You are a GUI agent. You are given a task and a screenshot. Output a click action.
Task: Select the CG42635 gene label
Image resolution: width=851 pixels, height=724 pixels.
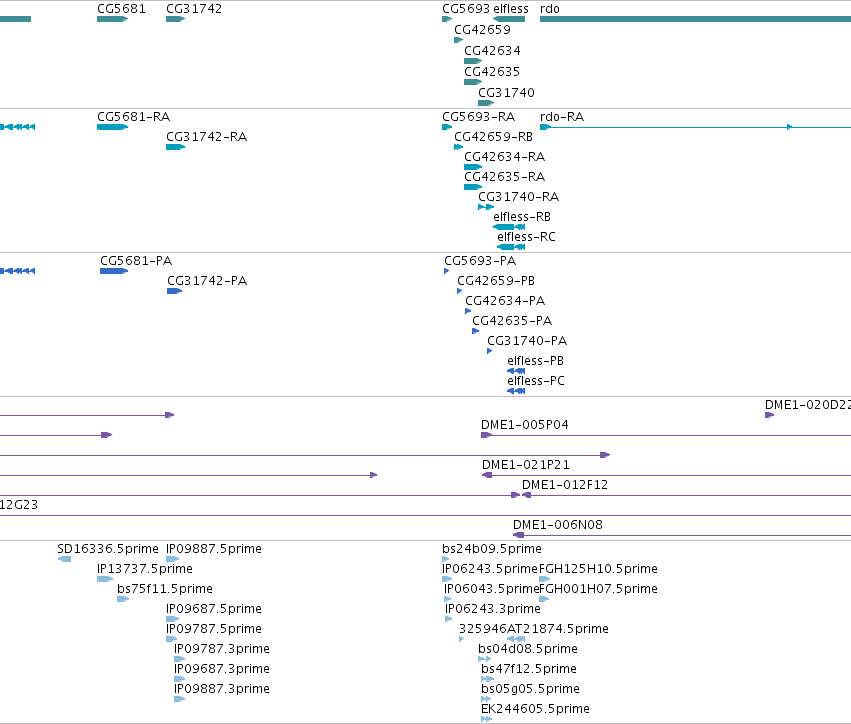point(492,72)
